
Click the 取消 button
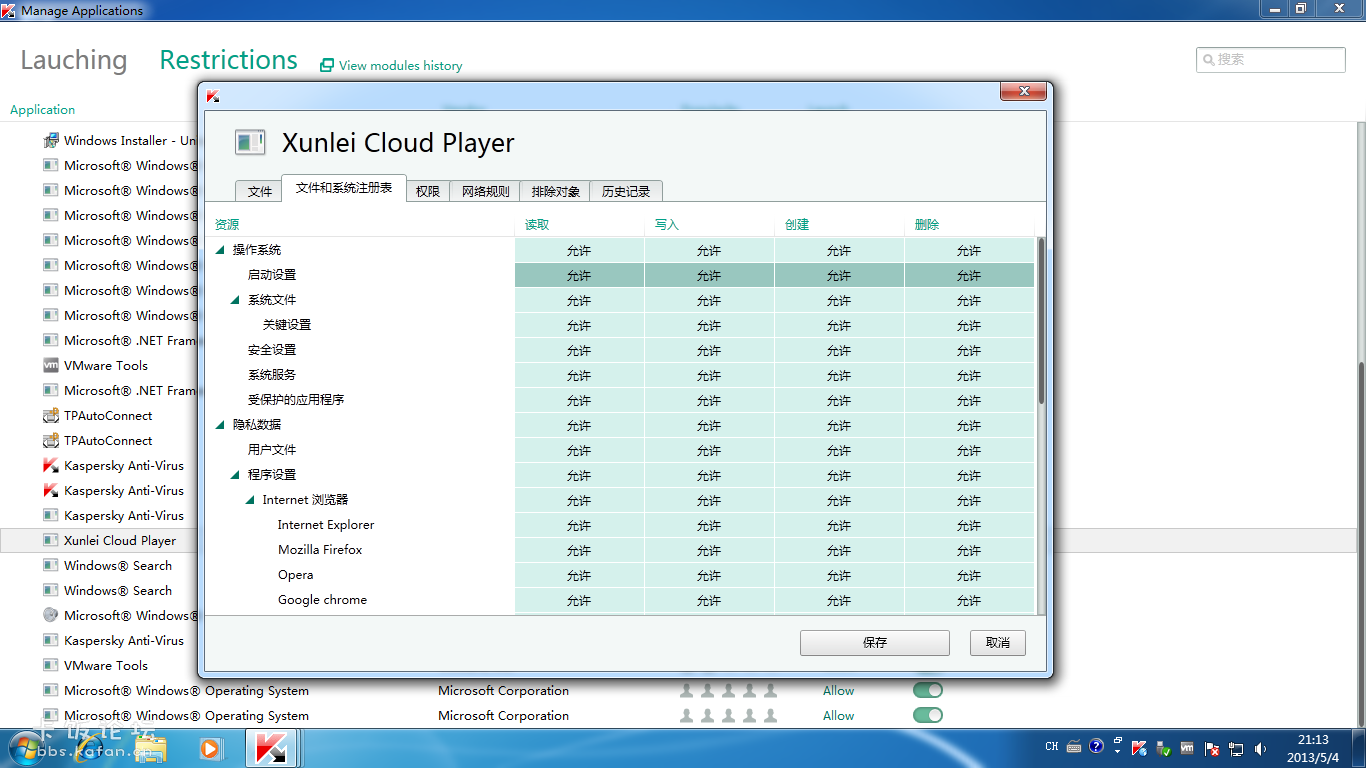point(998,643)
